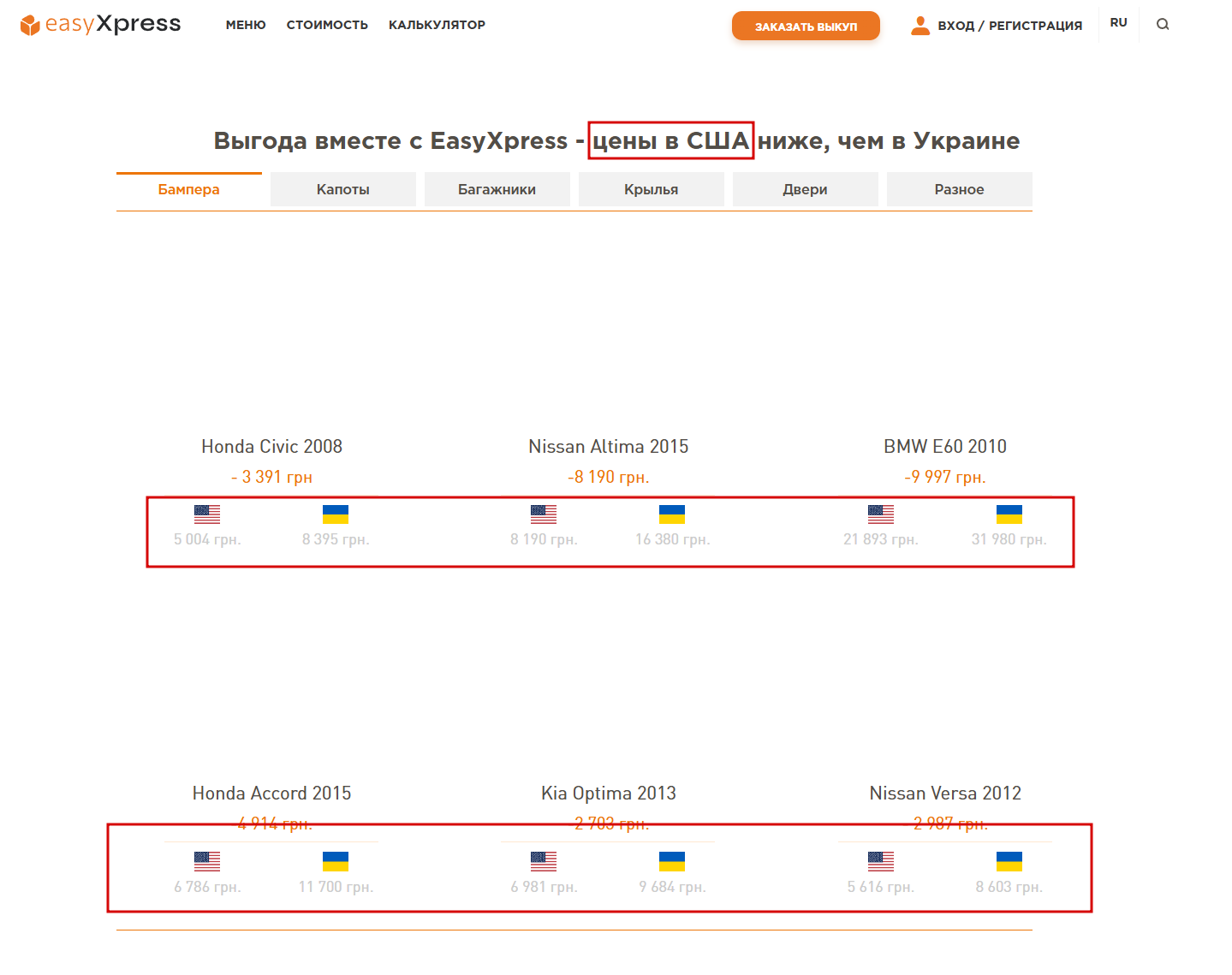The image size is (1232, 975).
Task: Click the US flag under Nissan Versa 2012
Action: click(881, 861)
